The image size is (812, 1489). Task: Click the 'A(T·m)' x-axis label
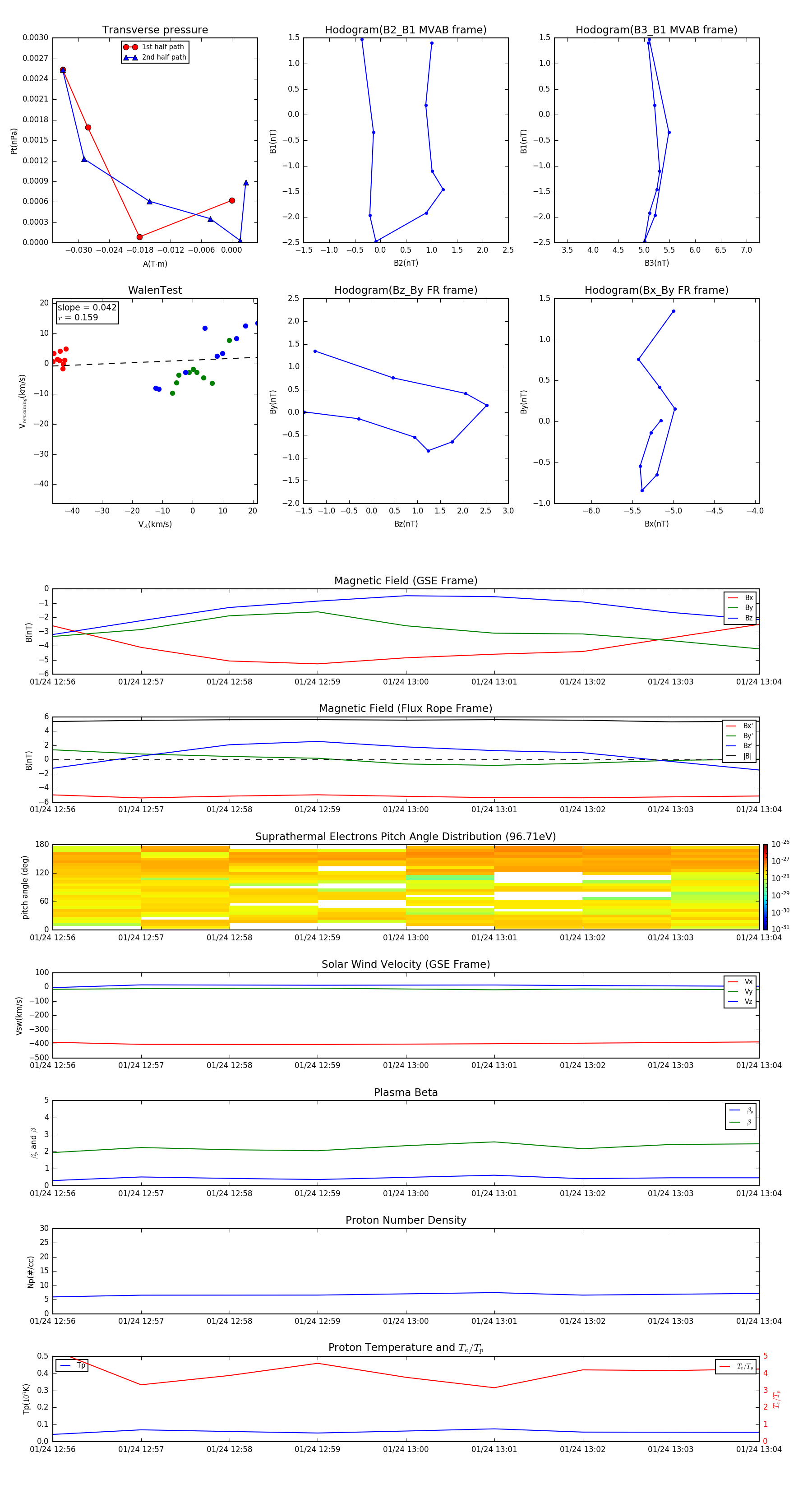[155, 264]
